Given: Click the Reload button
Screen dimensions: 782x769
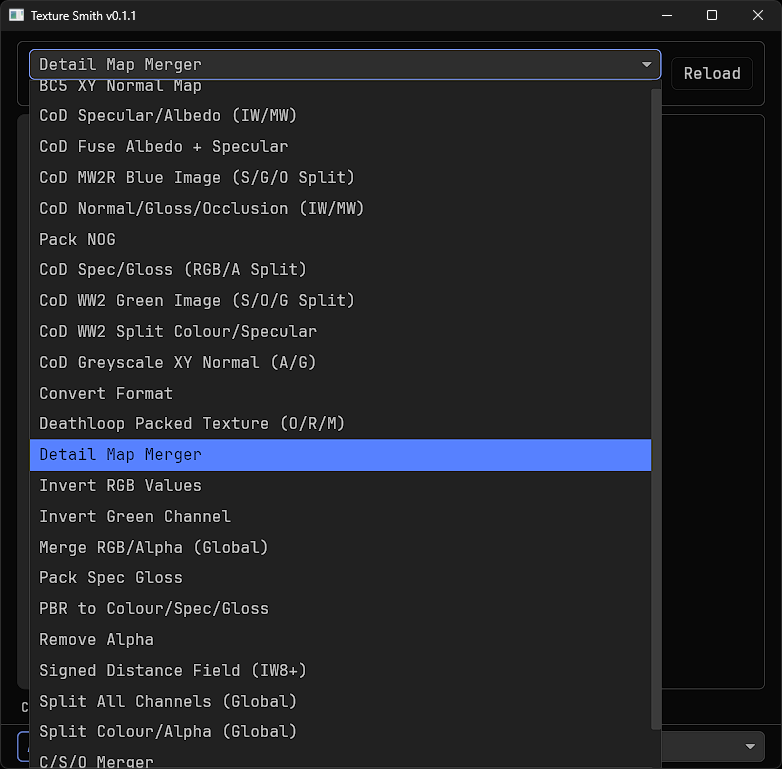Looking at the screenshot, I should (x=712, y=73).
